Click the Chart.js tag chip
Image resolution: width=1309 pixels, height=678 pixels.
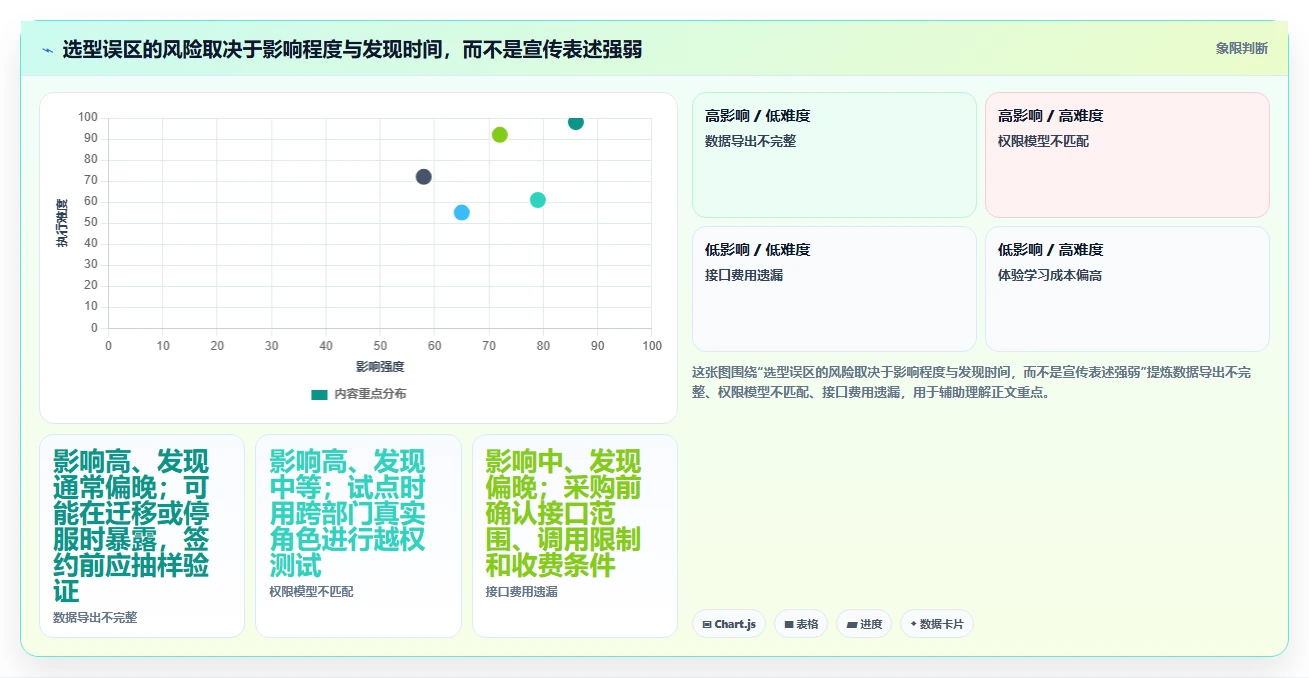tap(729, 624)
